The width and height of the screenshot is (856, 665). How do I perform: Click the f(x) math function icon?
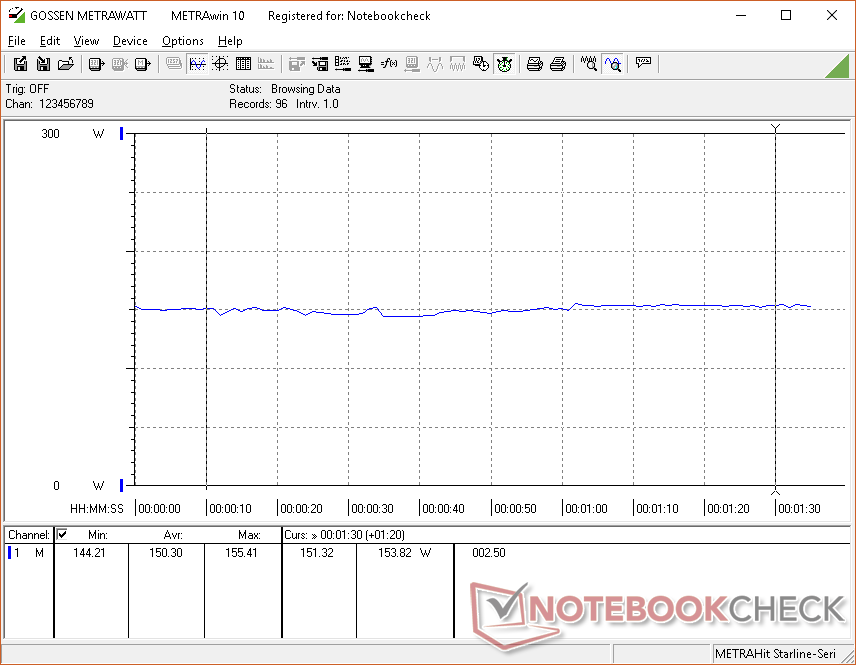click(x=389, y=64)
